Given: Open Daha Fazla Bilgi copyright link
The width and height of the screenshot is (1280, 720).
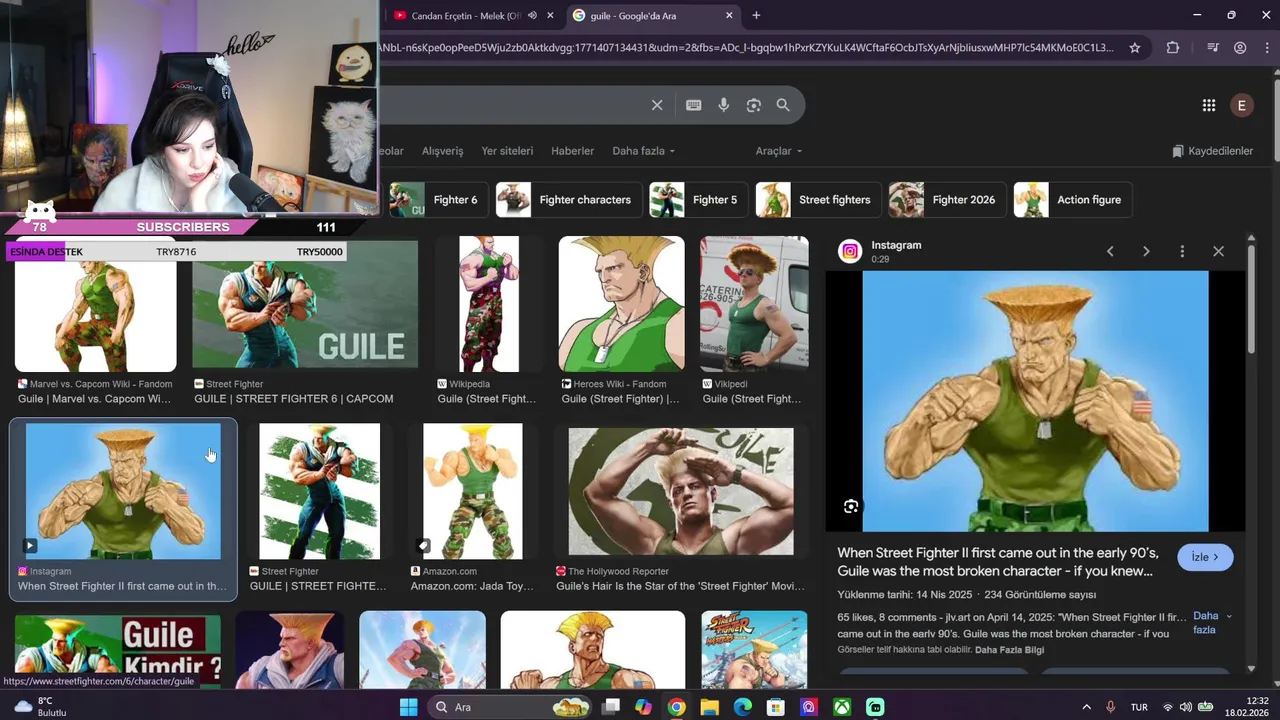Looking at the screenshot, I should 1009,650.
